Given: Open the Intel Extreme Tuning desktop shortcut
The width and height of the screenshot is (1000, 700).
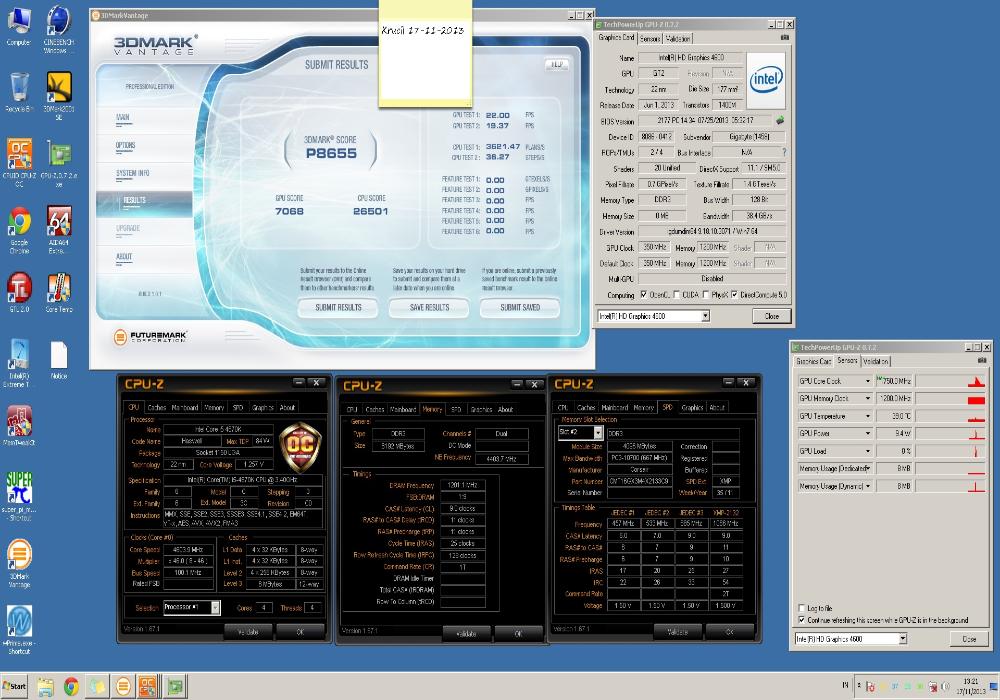Looking at the screenshot, I should 17,362.
